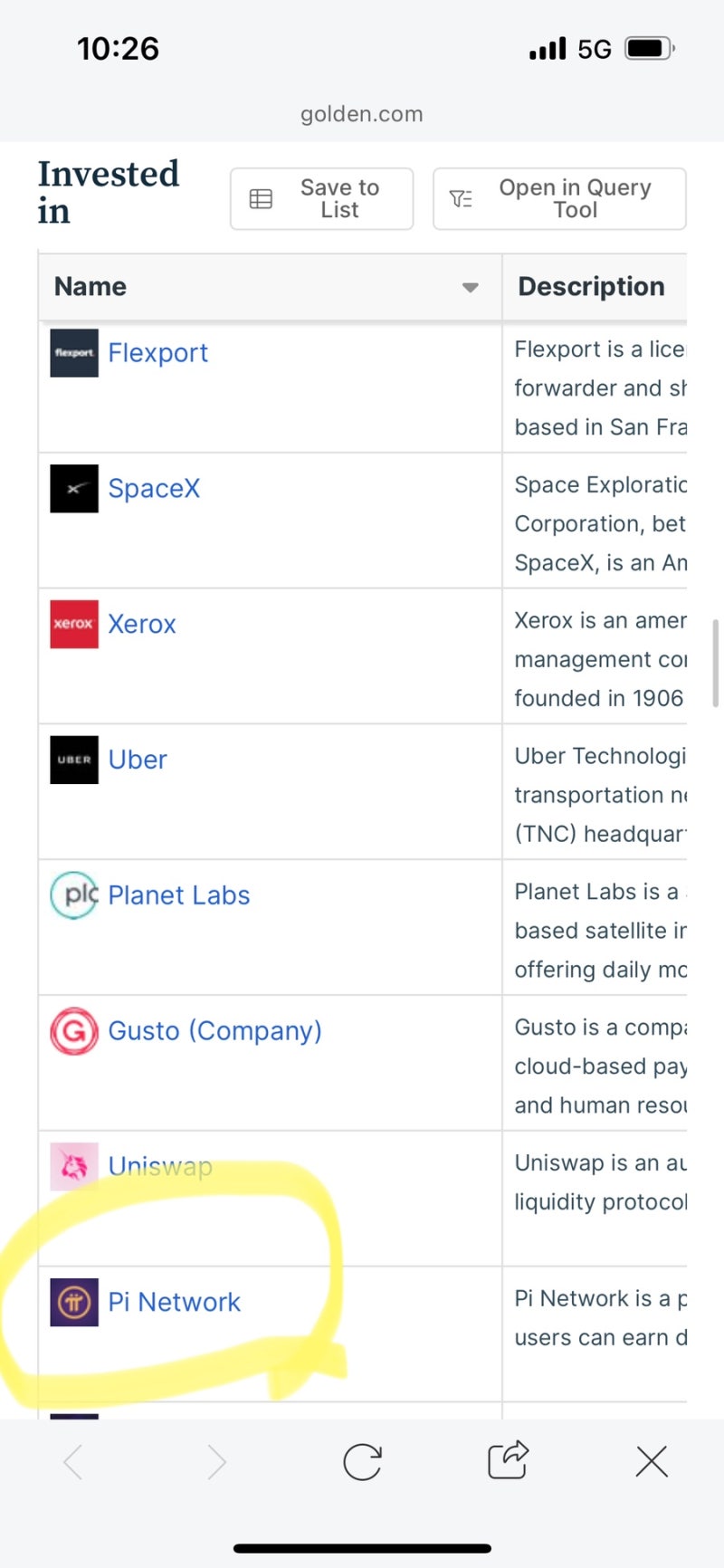Click Save to List button
The width and height of the screenshot is (724, 1568).
322,198
